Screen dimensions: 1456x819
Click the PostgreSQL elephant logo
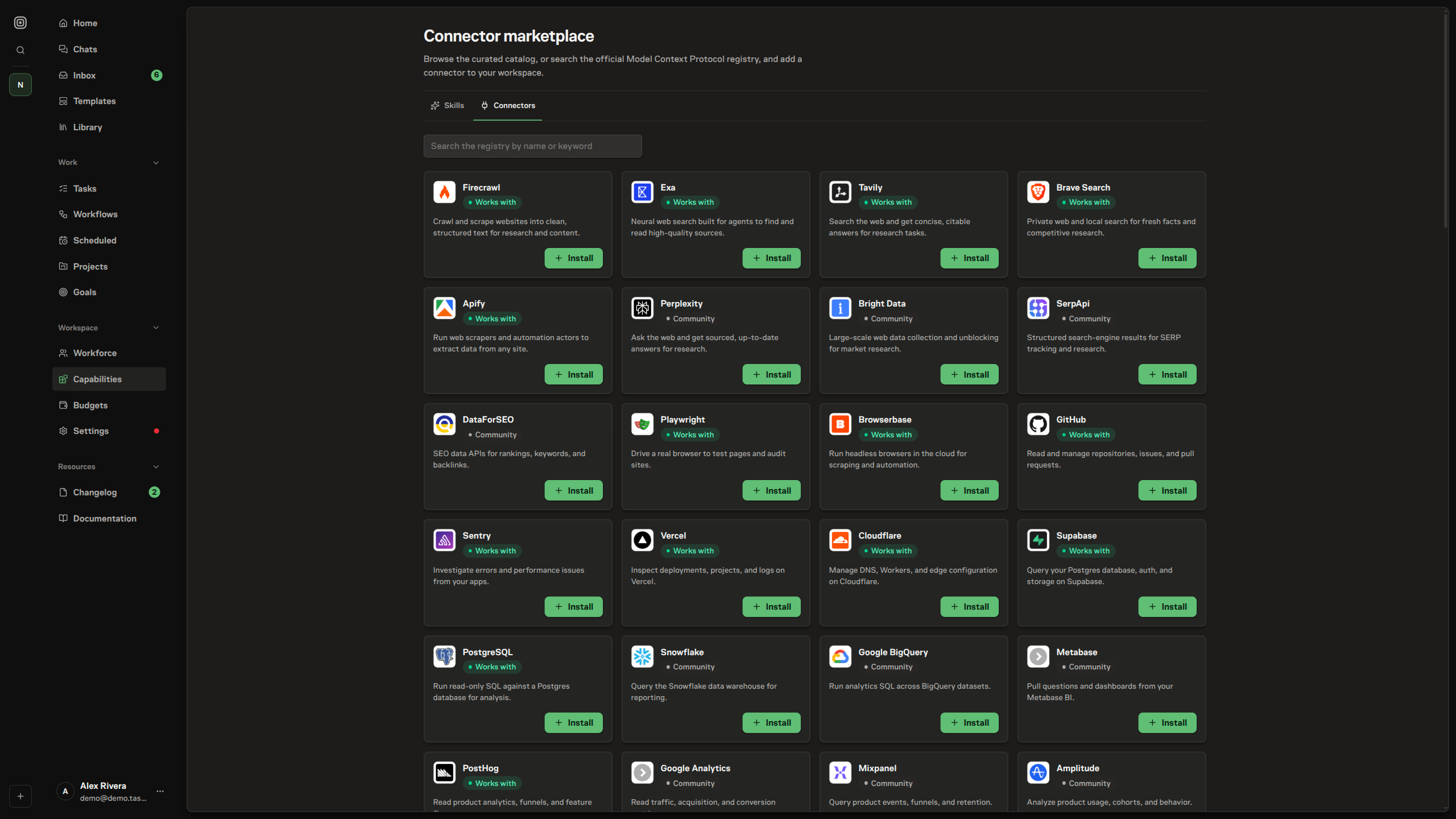point(444,657)
